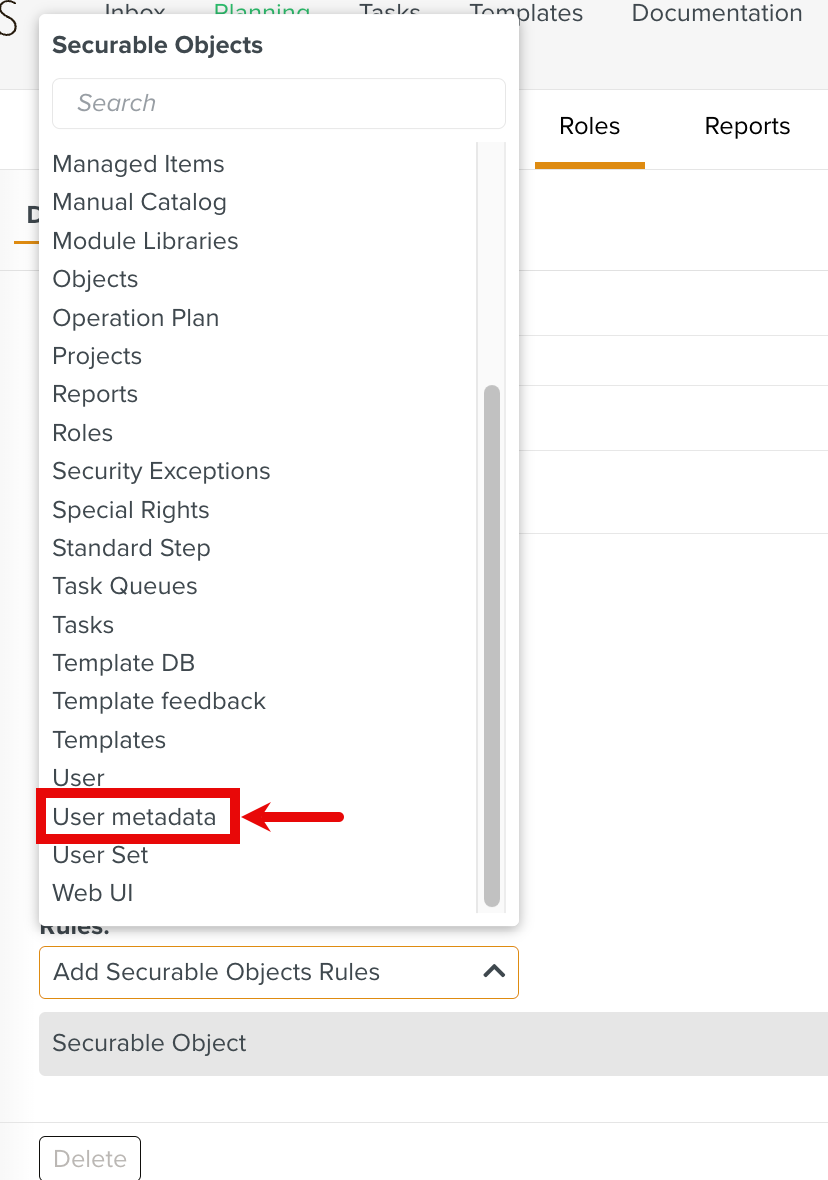Choose Managed Items option
This screenshot has height=1180, width=828.
[138, 164]
